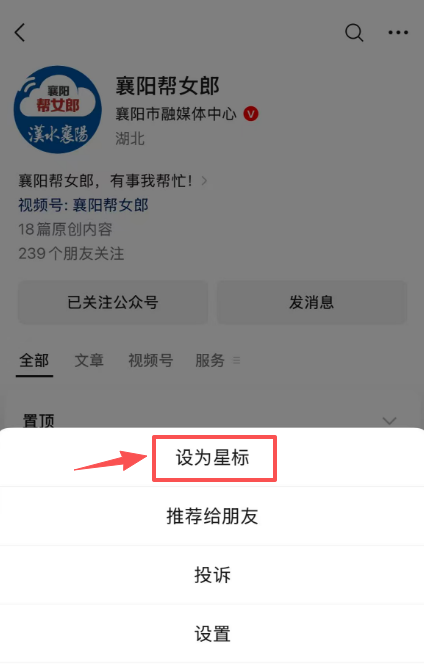Tap the back arrow icon
This screenshot has height=669, width=424.
point(20,32)
